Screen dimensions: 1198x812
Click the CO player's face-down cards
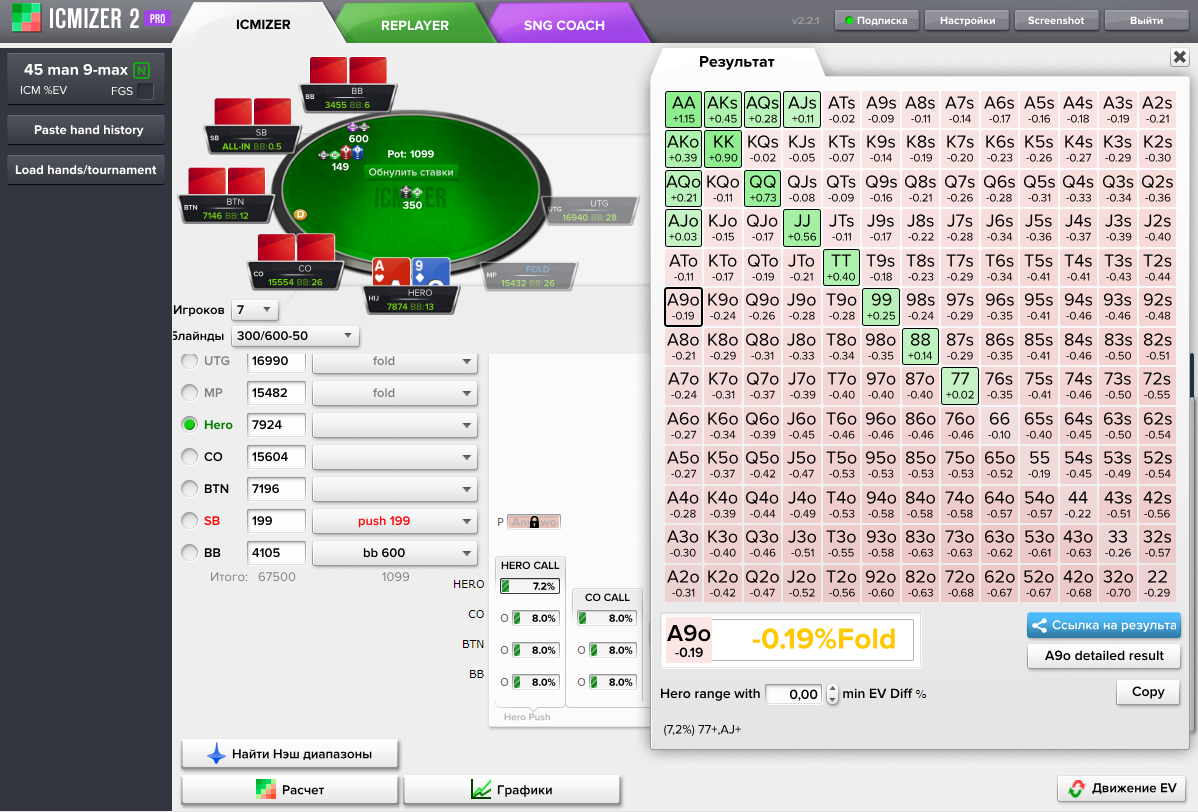tap(296, 248)
